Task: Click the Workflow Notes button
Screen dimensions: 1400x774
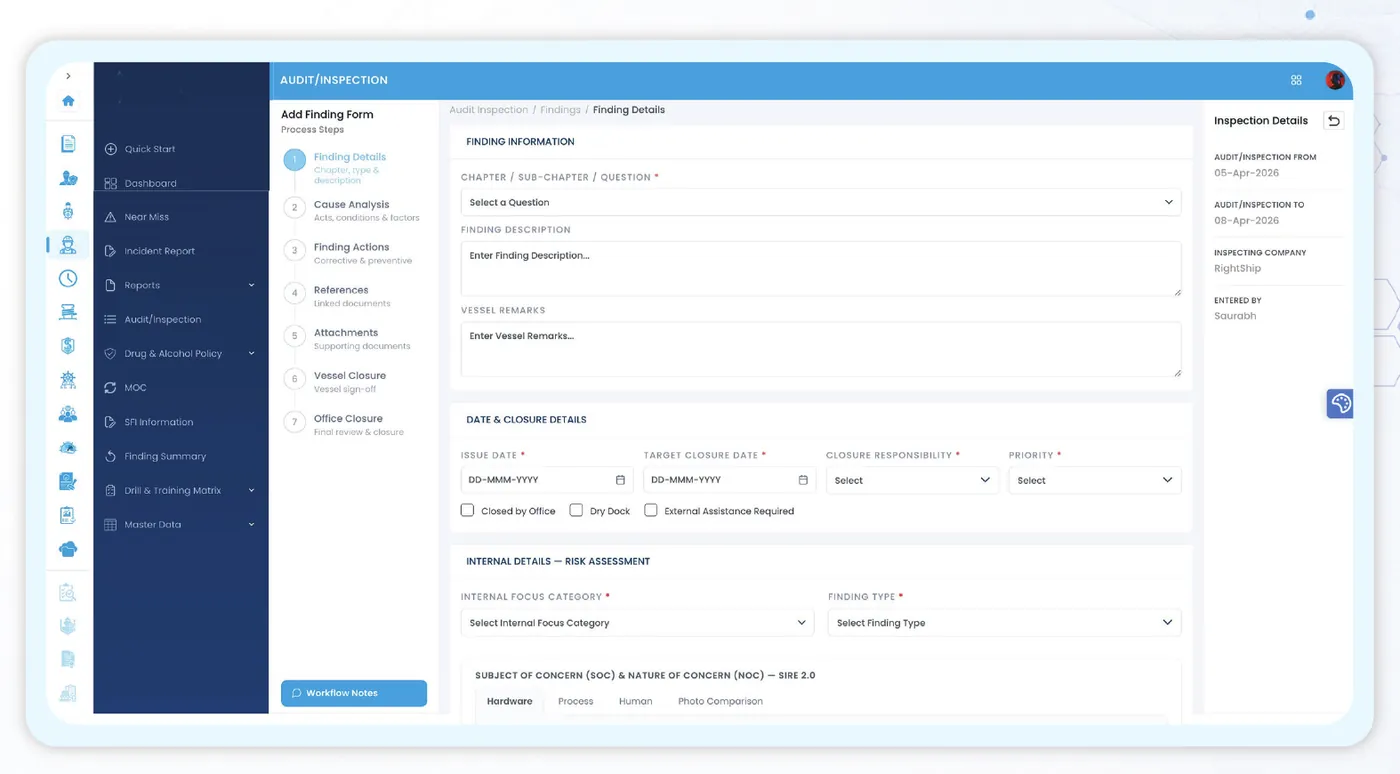Action: coord(354,693)
